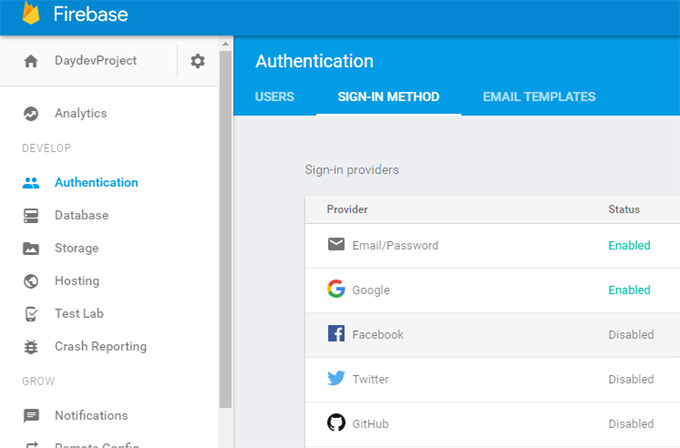Click the Google G logo
The height and width of the screenshot is (448, 680).
tap(336, 289)
